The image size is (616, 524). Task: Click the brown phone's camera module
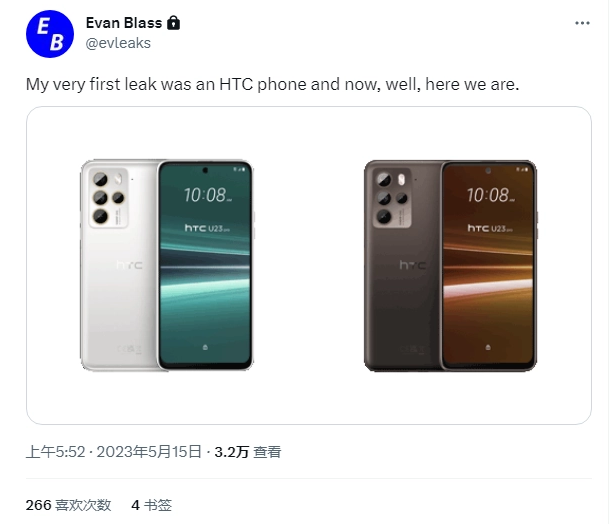click(392, 198)
